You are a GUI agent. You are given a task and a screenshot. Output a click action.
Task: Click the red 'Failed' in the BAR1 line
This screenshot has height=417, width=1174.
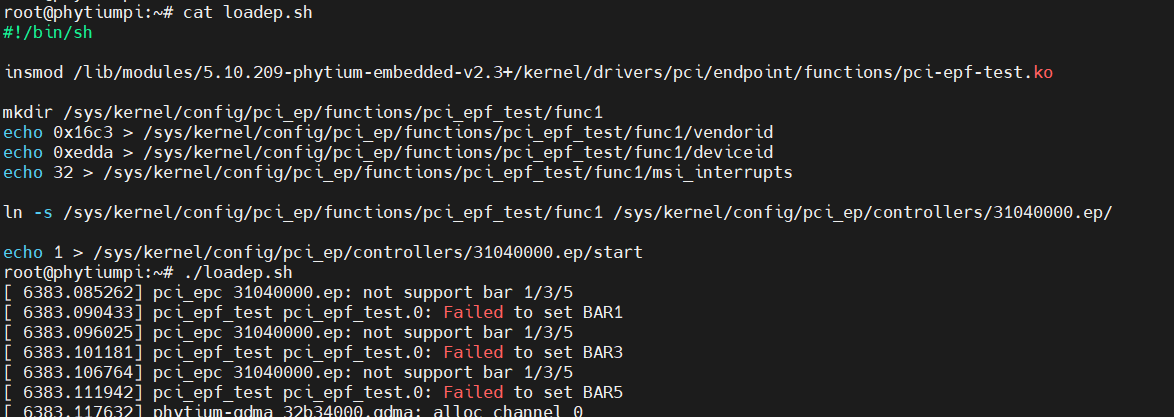click(x=473, y=313)
